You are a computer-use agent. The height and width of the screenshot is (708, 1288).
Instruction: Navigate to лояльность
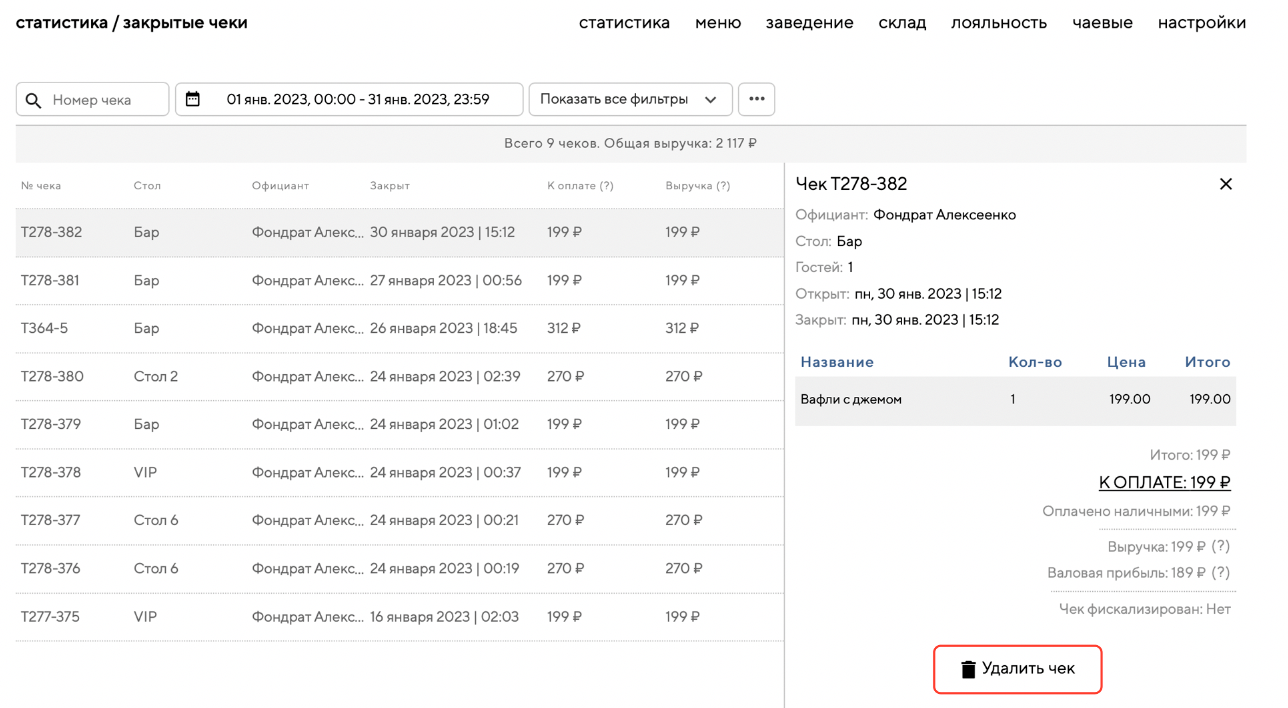(x=998, y=22)
